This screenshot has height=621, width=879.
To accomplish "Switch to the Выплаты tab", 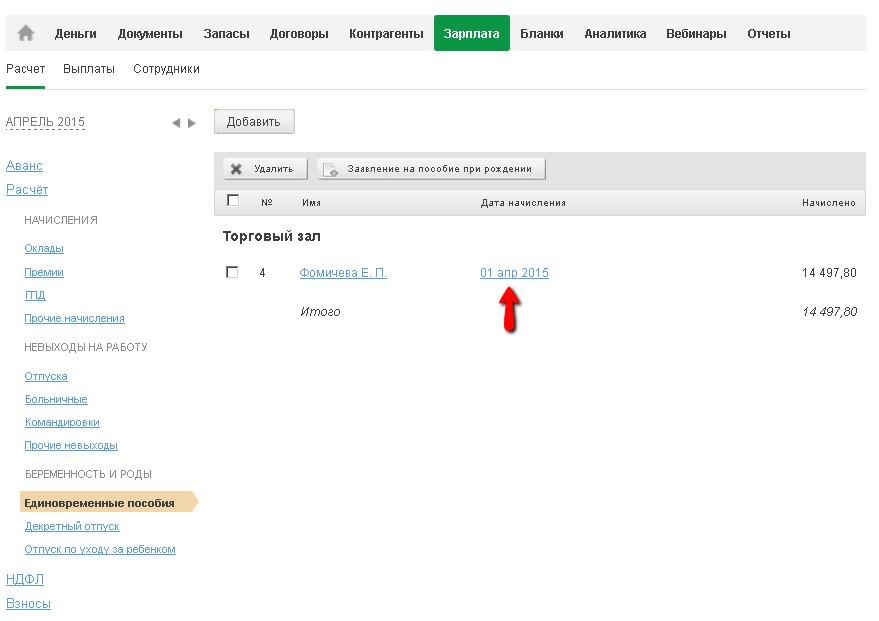I will pos(89,69).
